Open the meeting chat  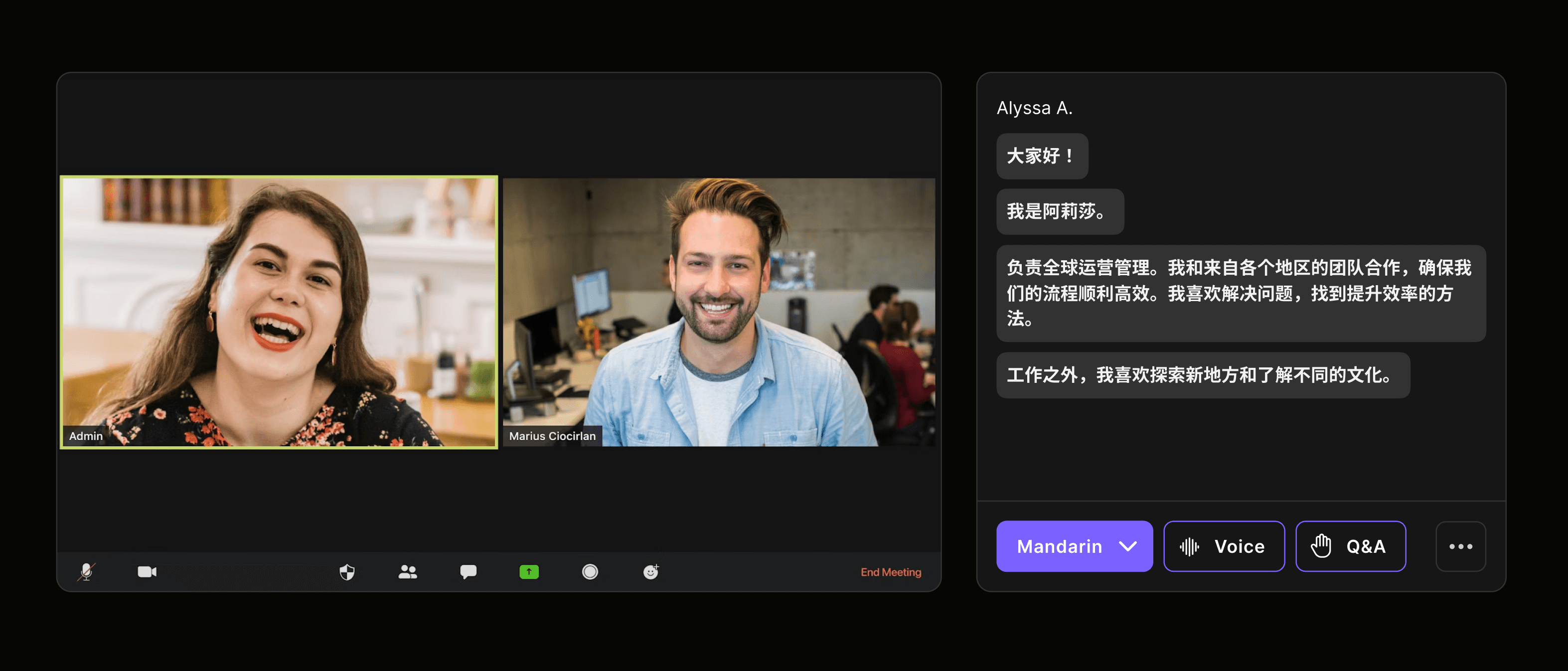[x=468, y=571]
